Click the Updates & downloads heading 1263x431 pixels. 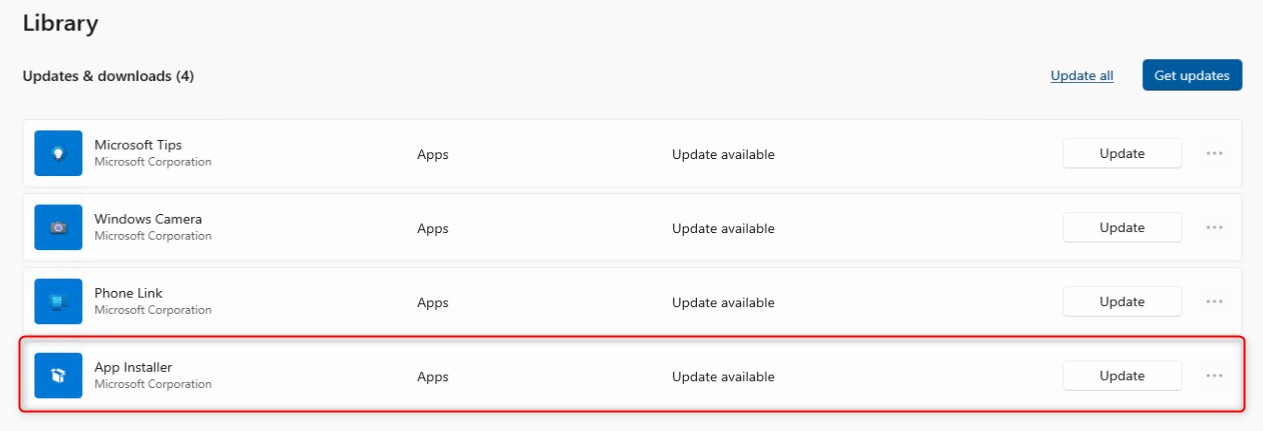(108, 76)
